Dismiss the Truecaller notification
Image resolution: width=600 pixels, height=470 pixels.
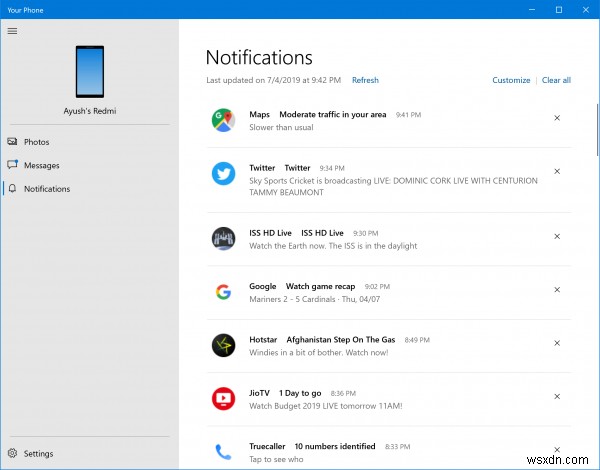(557, 449)
